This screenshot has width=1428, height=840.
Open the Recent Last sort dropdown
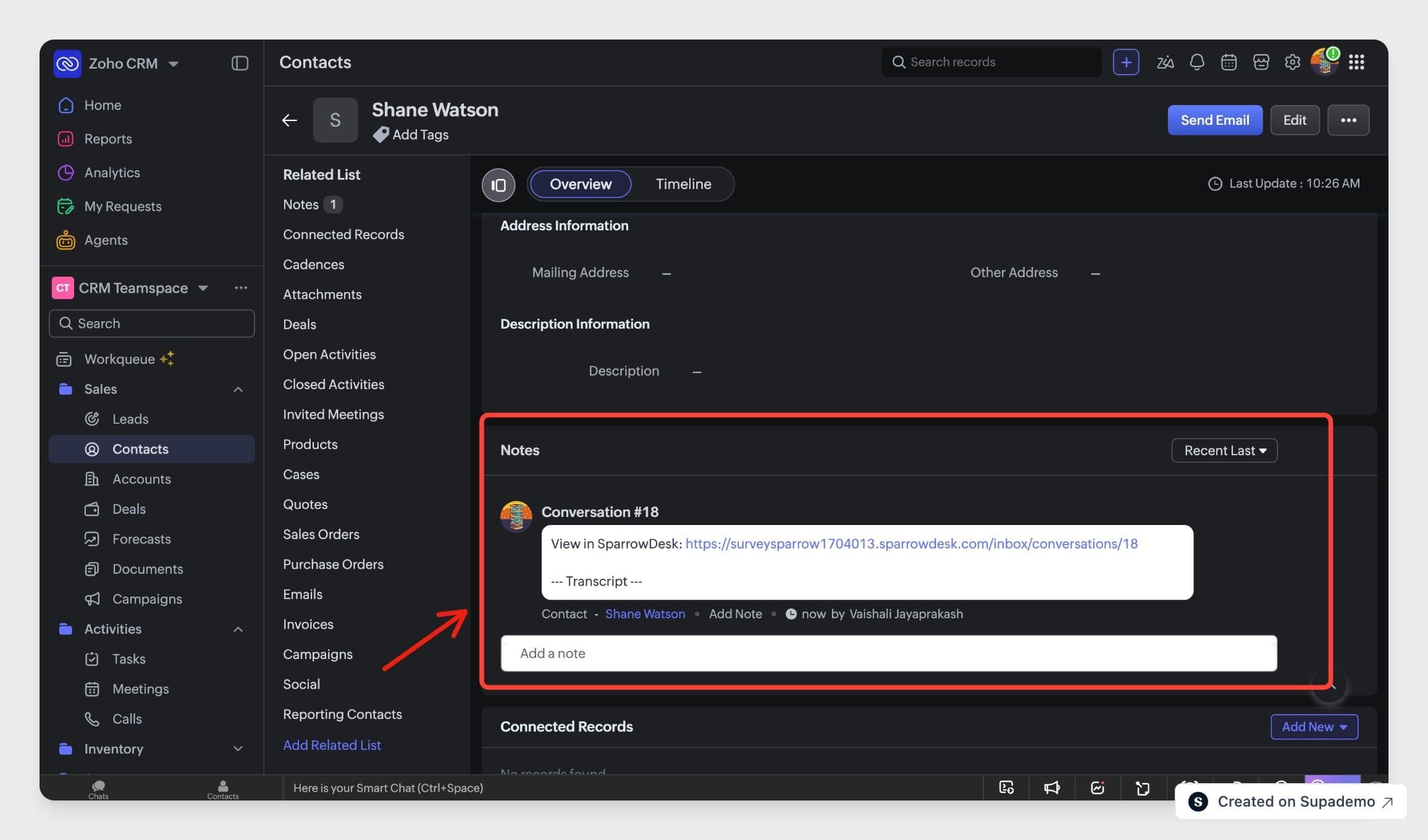pos(1224,450)
